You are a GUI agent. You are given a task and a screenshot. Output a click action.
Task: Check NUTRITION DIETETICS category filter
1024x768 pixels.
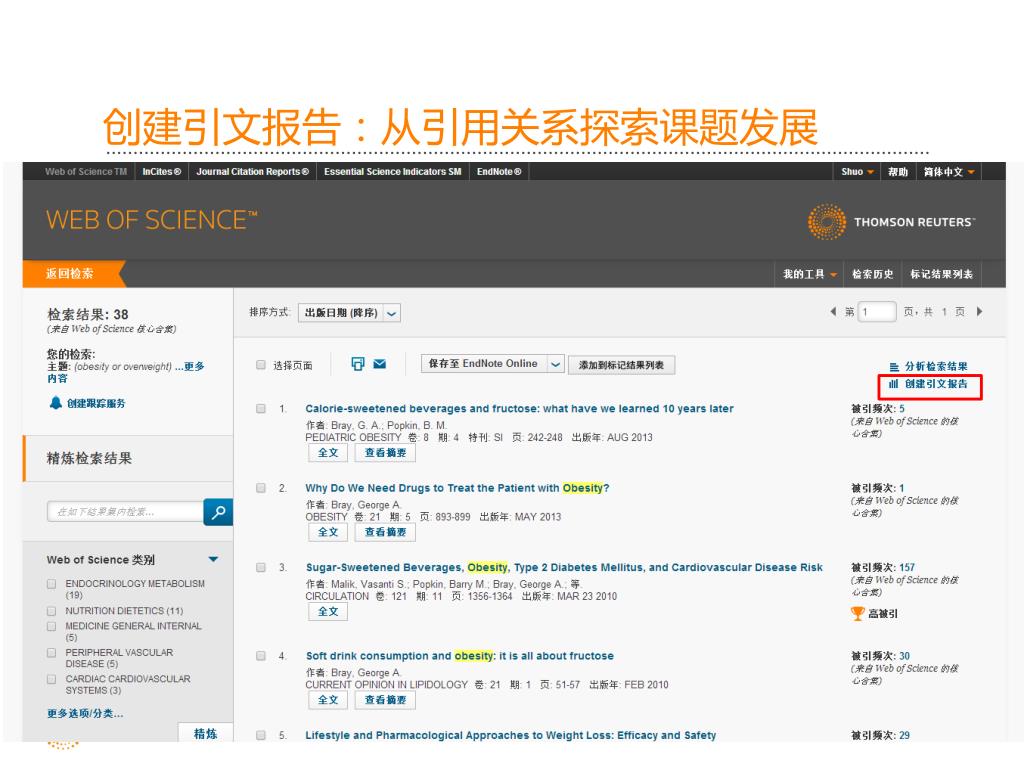(x=52, y=611)
